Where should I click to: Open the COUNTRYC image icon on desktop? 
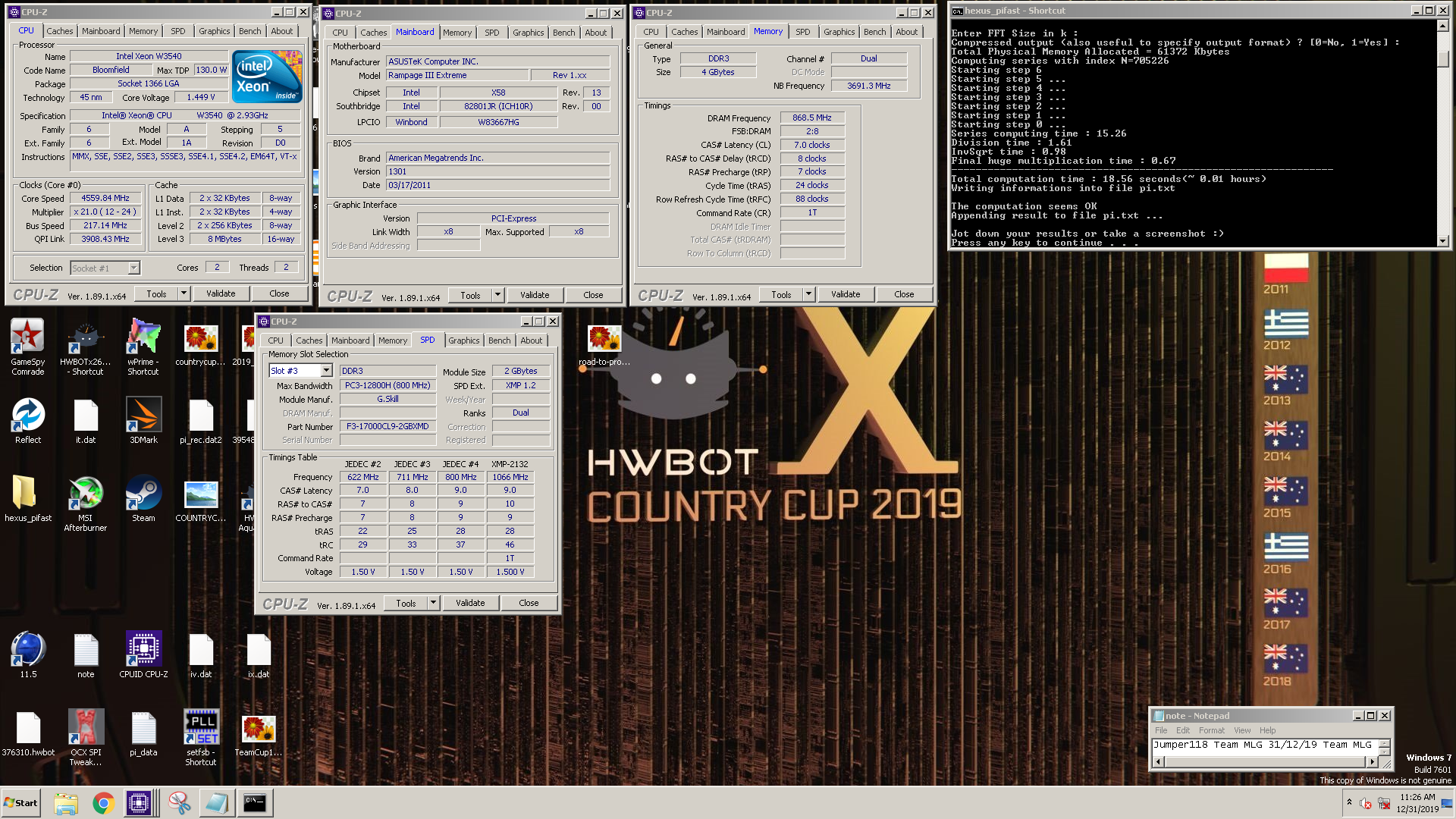click(x=201, y=500)
